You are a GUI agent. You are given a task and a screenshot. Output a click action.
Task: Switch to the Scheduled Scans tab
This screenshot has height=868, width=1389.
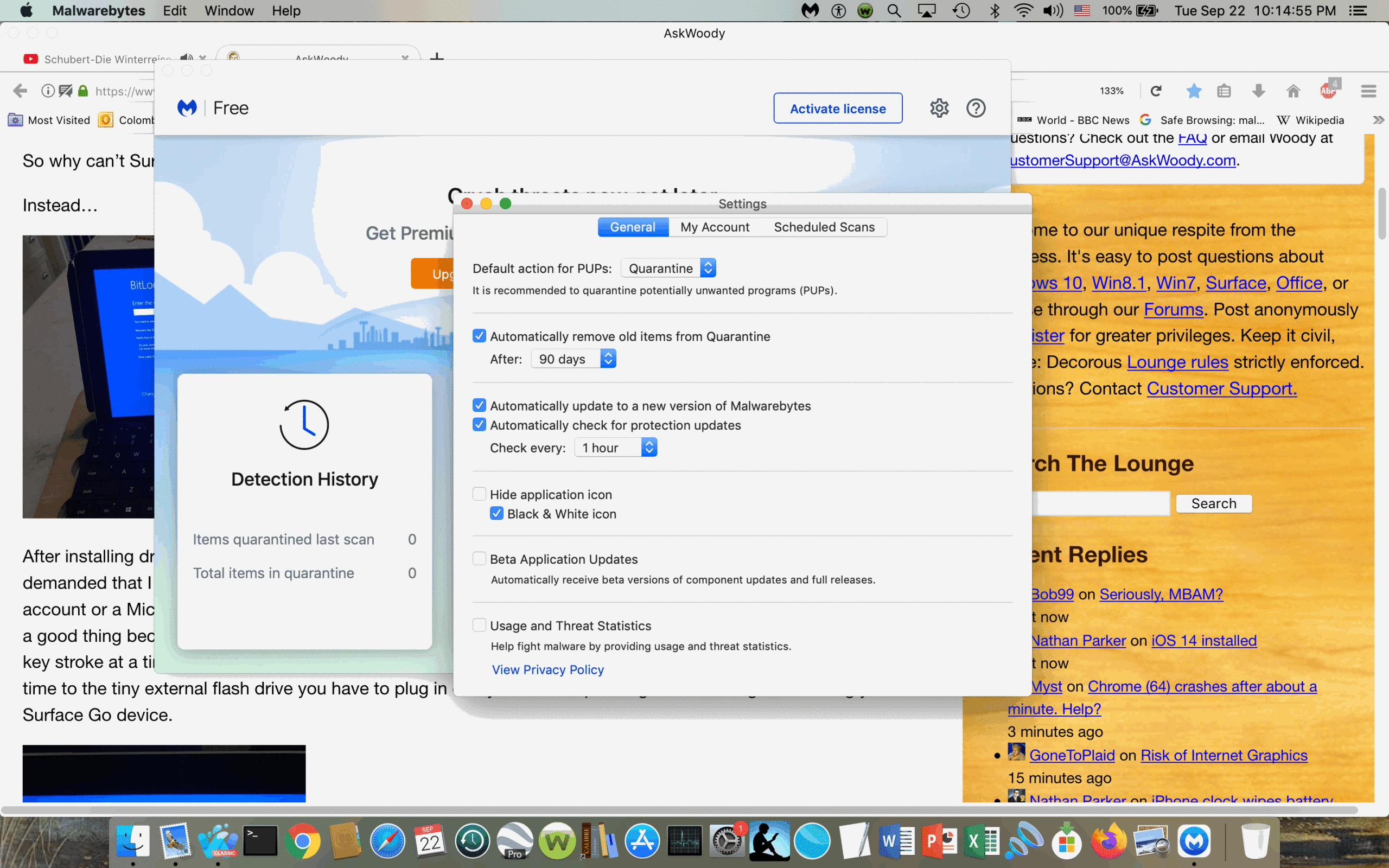coord(824,227)
